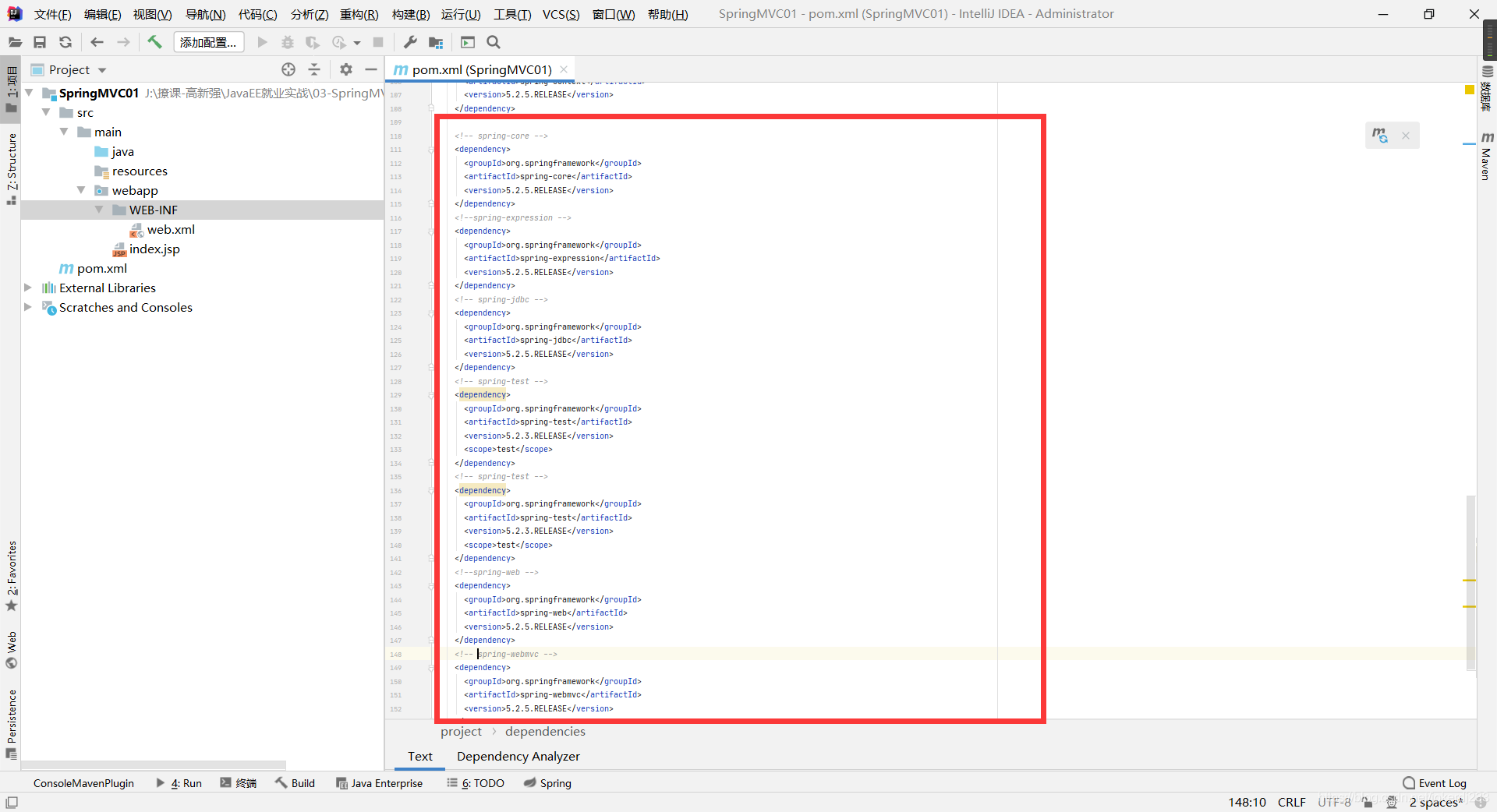Expand External Libraries node
Image resolution: width=1497 pixels, height=812 pixels.
(28, 288)
